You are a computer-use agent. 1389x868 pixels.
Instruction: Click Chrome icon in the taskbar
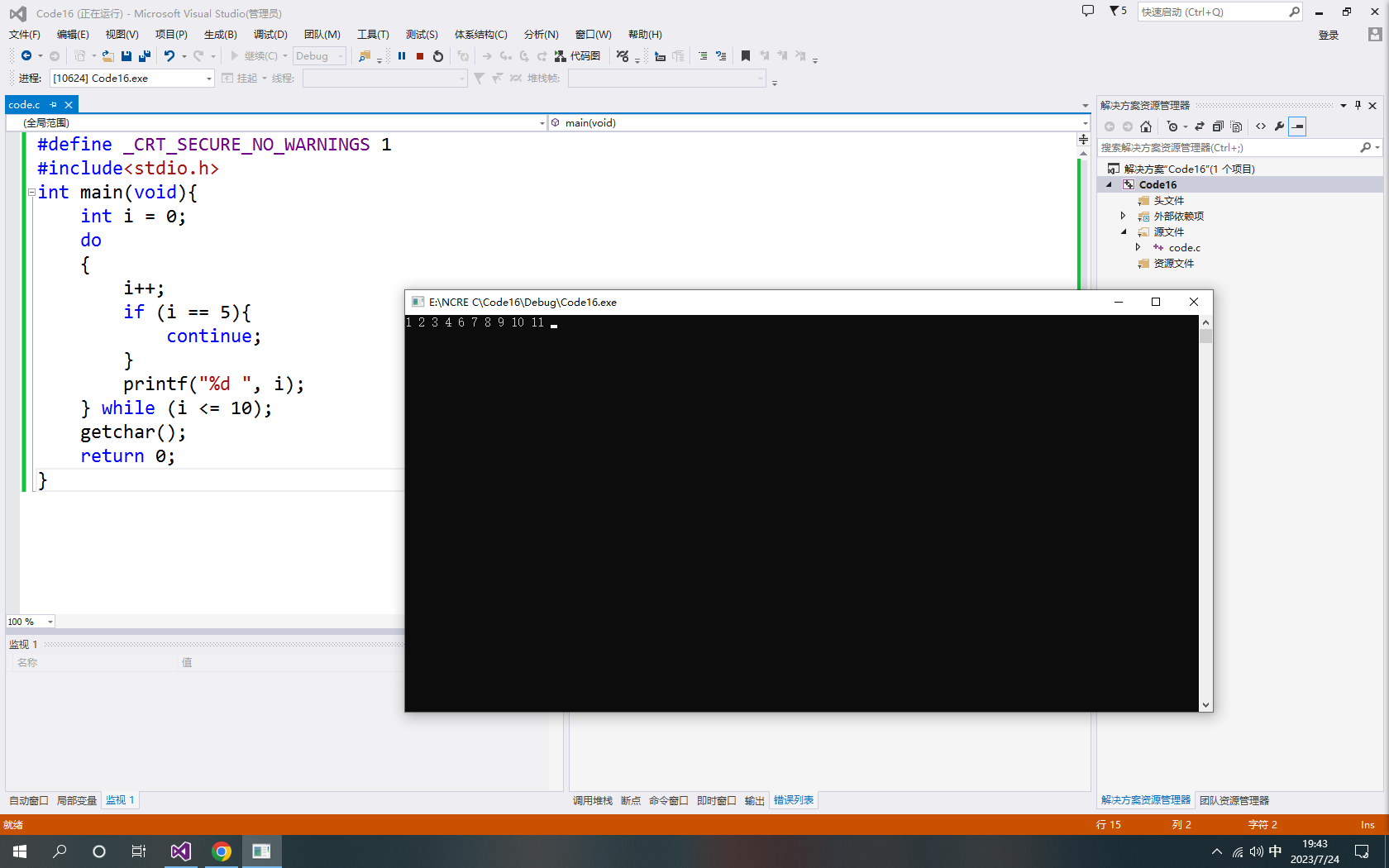222,851
